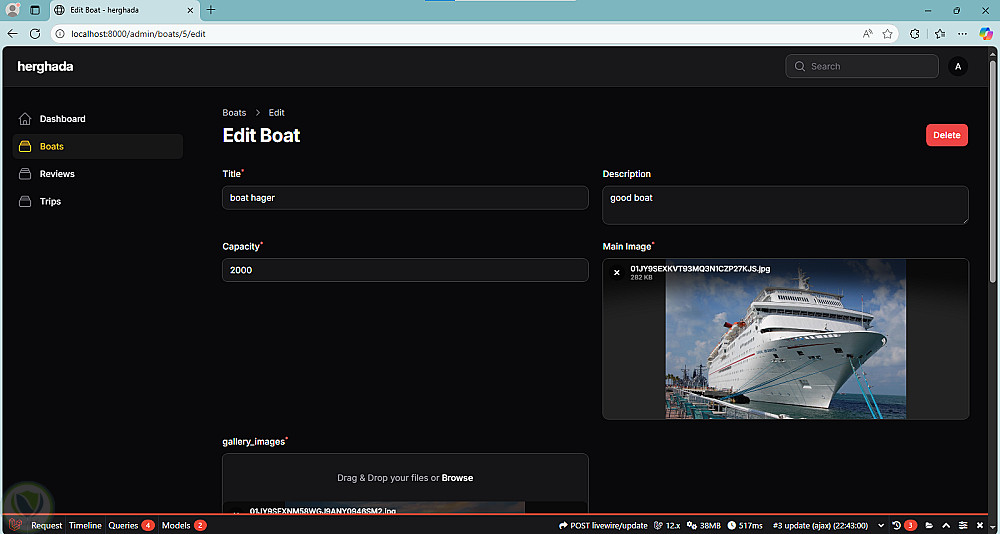Open the debugbar Models tab
Viewport: 1000px width, 534px height.
(184, 526)
